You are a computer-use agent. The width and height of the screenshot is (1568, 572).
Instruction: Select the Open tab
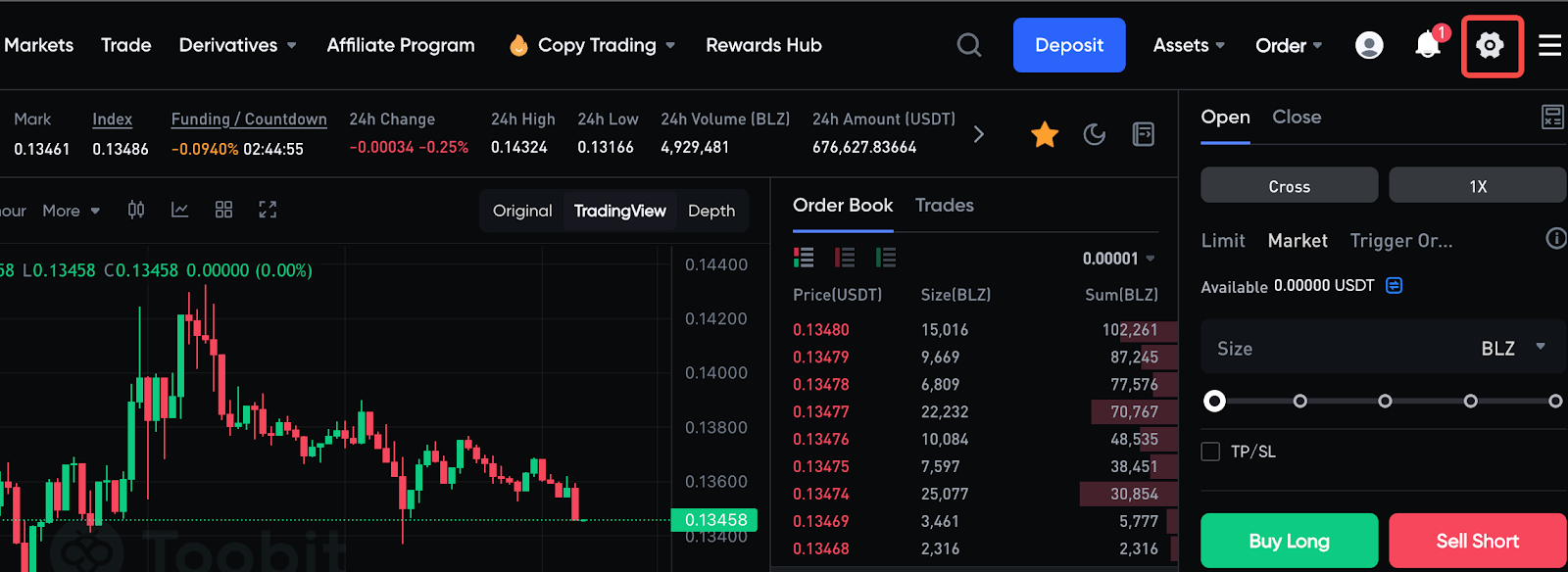click(x=1225, y=117)
